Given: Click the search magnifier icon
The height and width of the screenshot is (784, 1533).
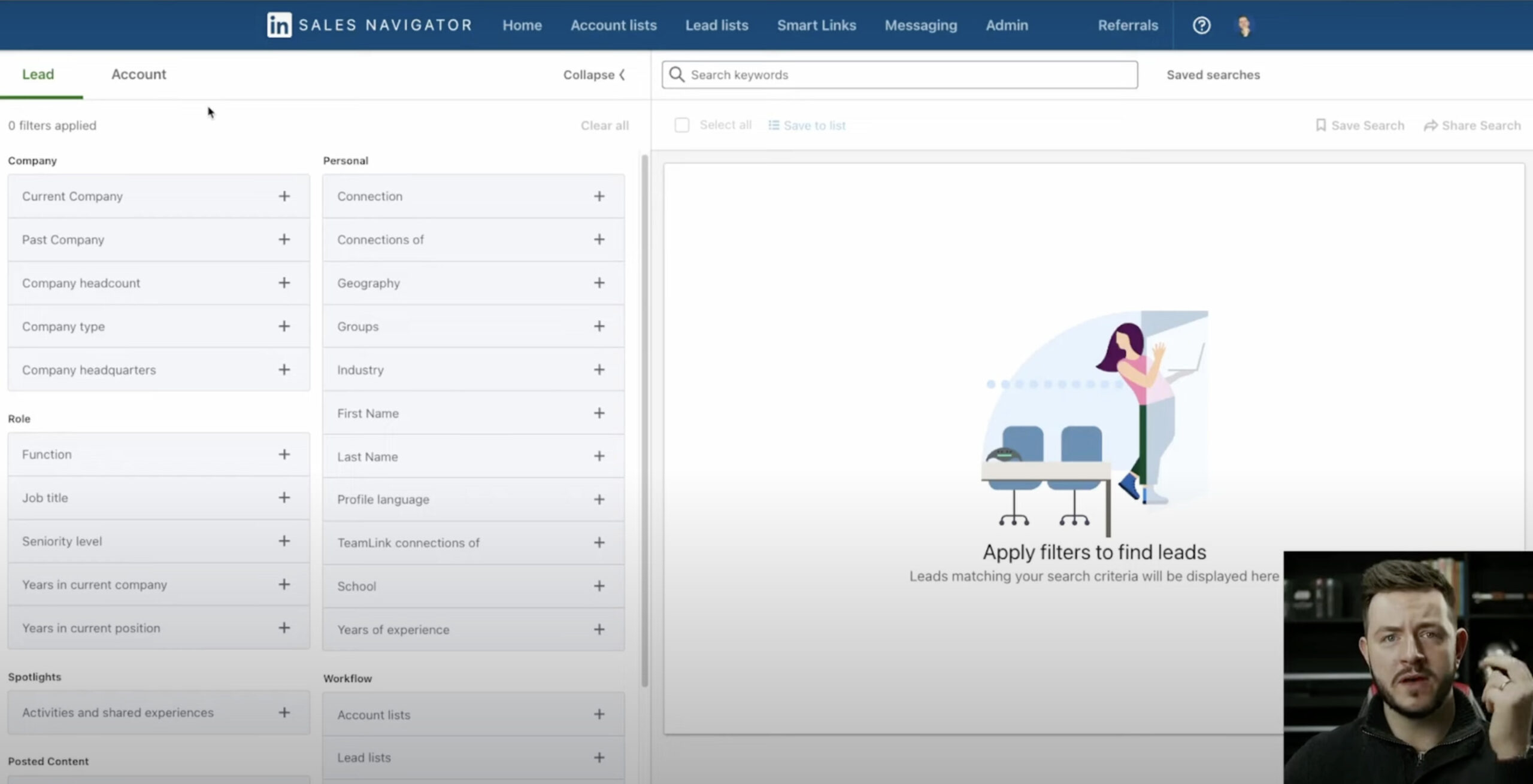Looking at the screenshot, I should [x=677, y=74].
